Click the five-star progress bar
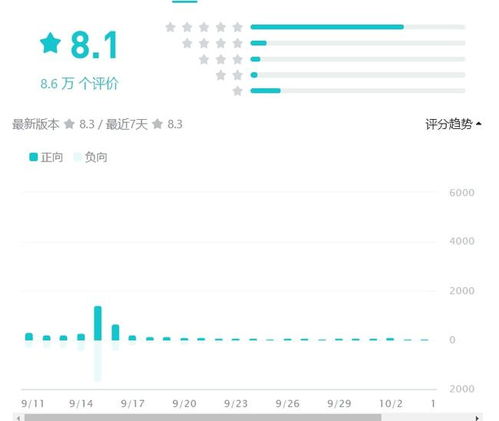 coord(358,27)
